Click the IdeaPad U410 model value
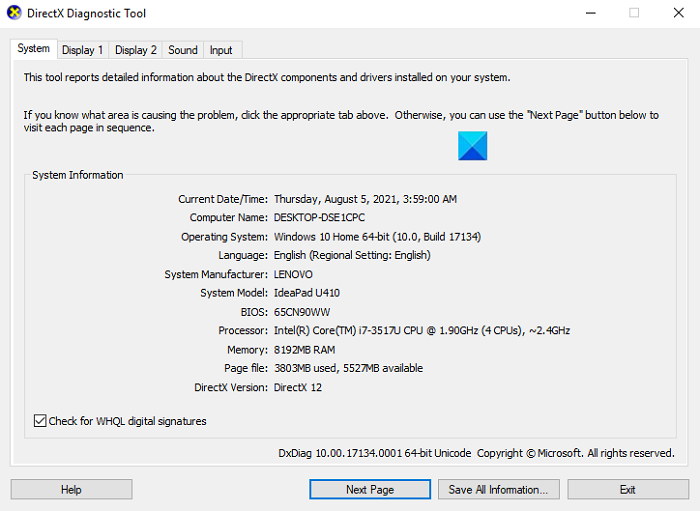Image resolution: width=700 pixels, height=511 pixels. click(307, 293)
